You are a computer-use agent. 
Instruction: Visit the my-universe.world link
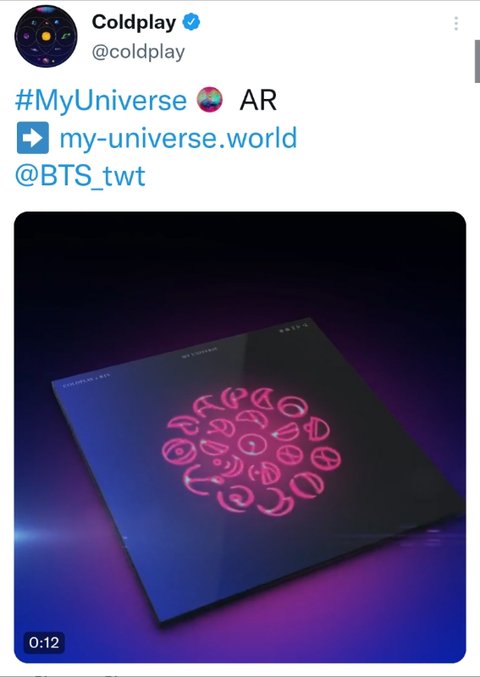point(178,138)
